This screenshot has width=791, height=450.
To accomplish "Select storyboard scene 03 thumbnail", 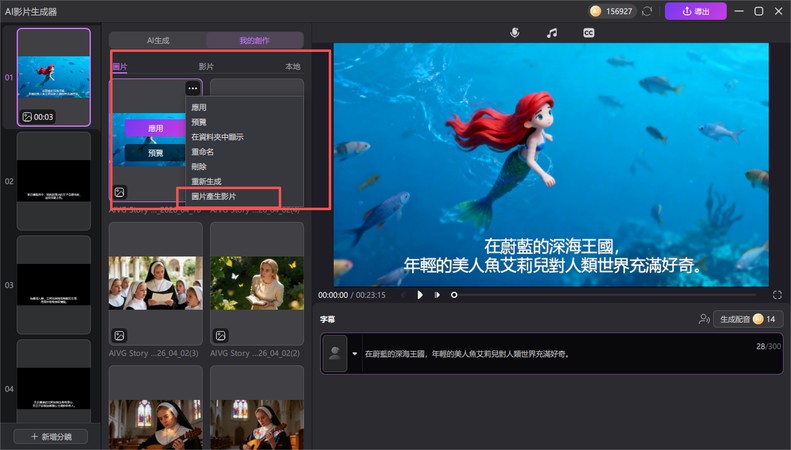I will click(x=54, y=285).
